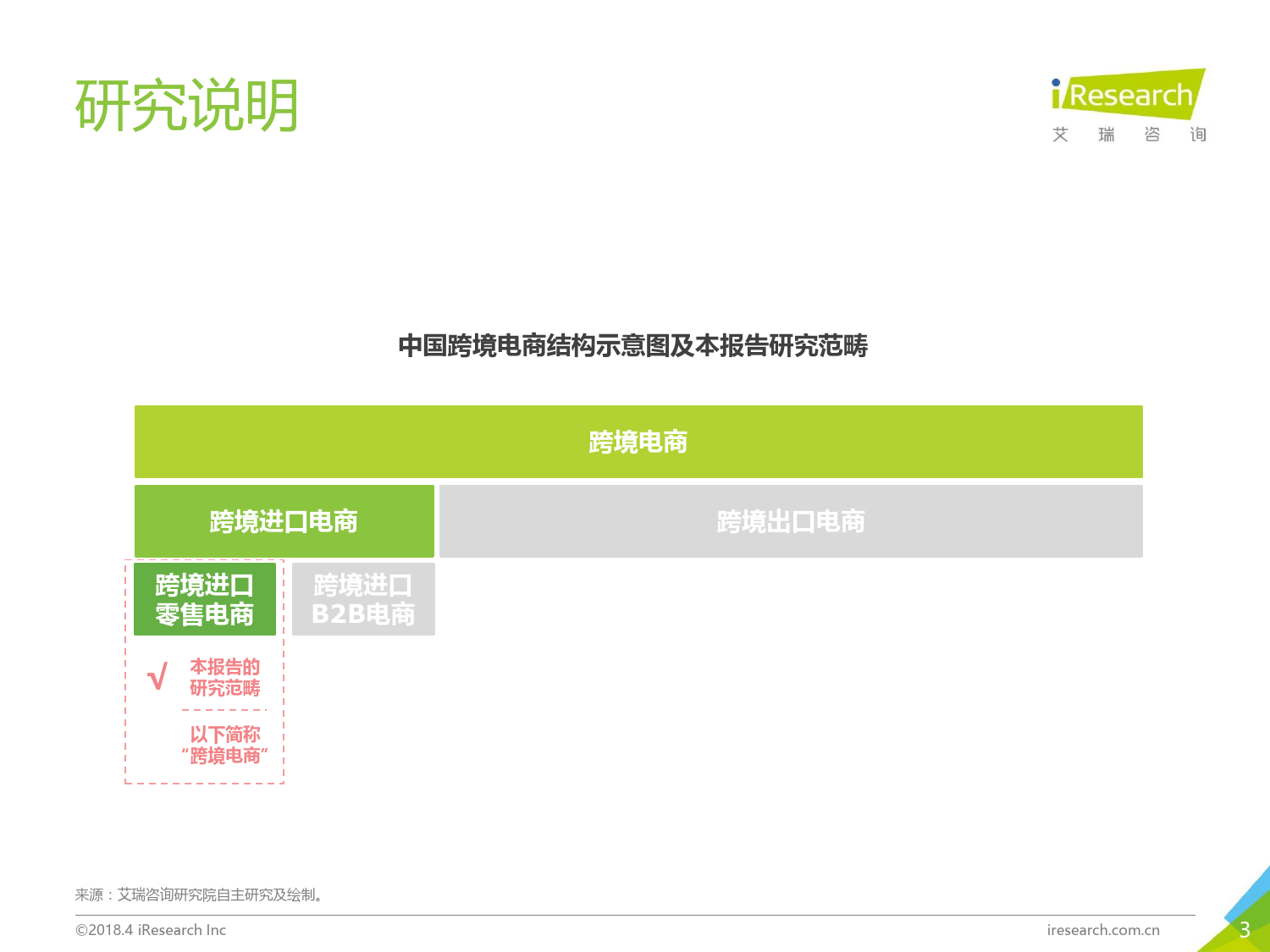Select the top 跨境电商 bar
Viewport: 1270px width, 952px height.
click(x=638, y=442)
